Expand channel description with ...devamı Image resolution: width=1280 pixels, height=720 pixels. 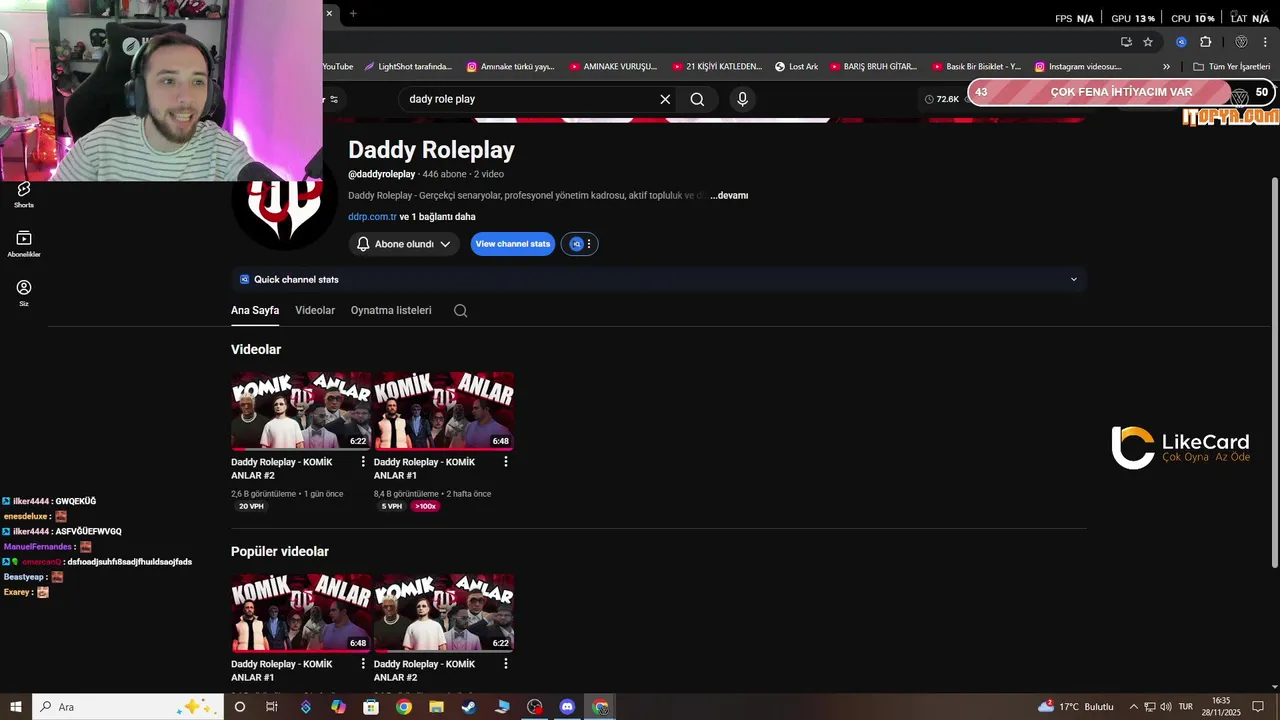tap(729, 195)
